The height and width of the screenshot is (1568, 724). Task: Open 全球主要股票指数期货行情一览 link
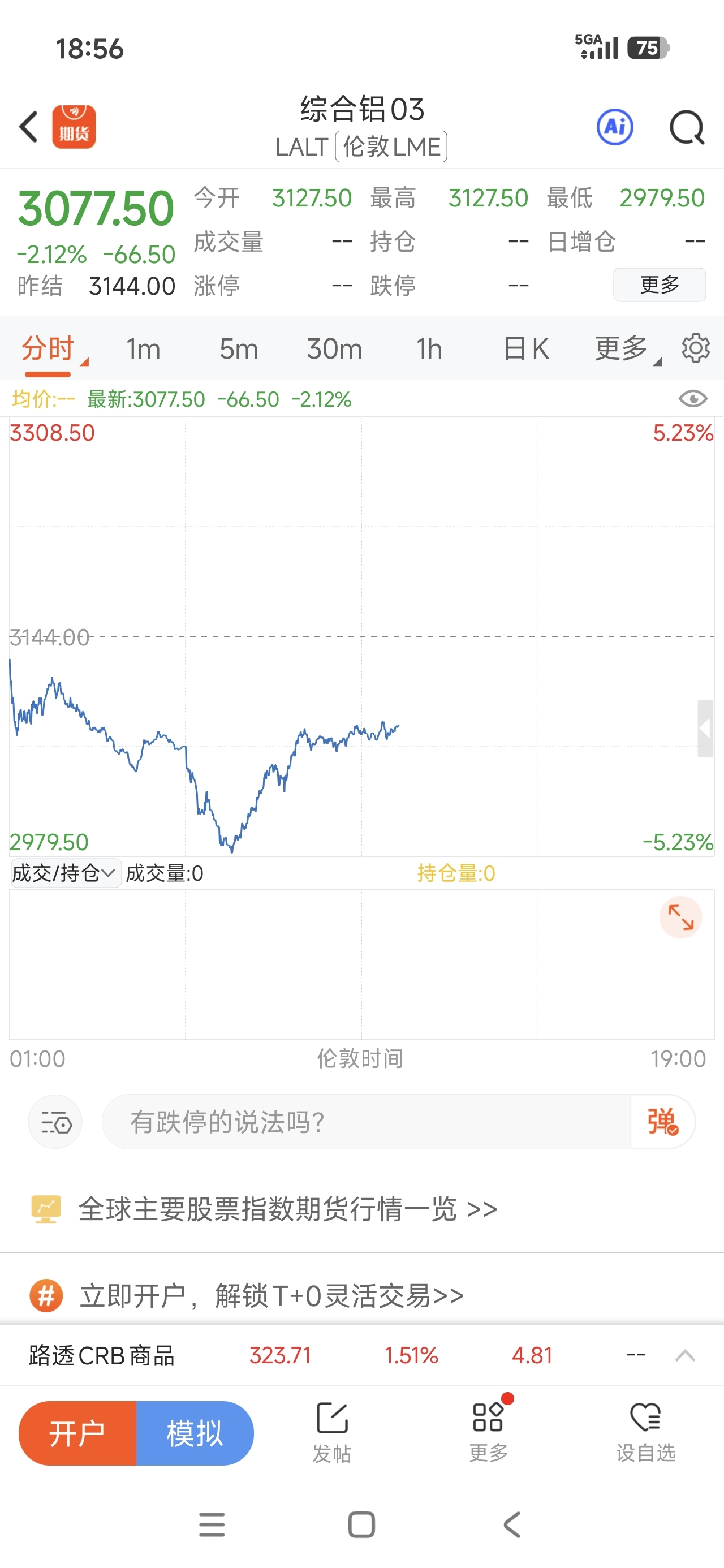point(287,1209)
